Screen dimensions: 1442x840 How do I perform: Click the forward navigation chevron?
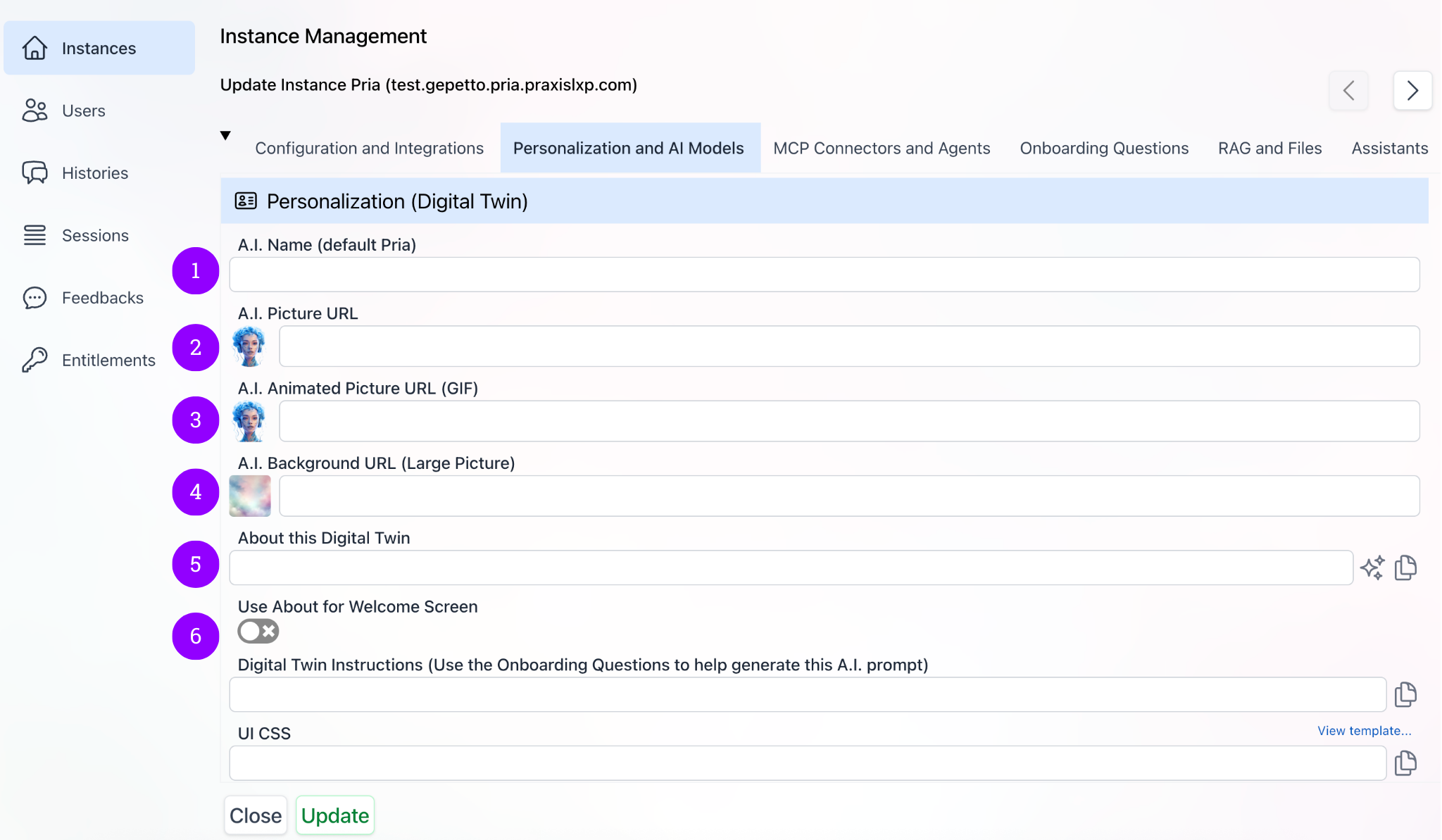1412,90
